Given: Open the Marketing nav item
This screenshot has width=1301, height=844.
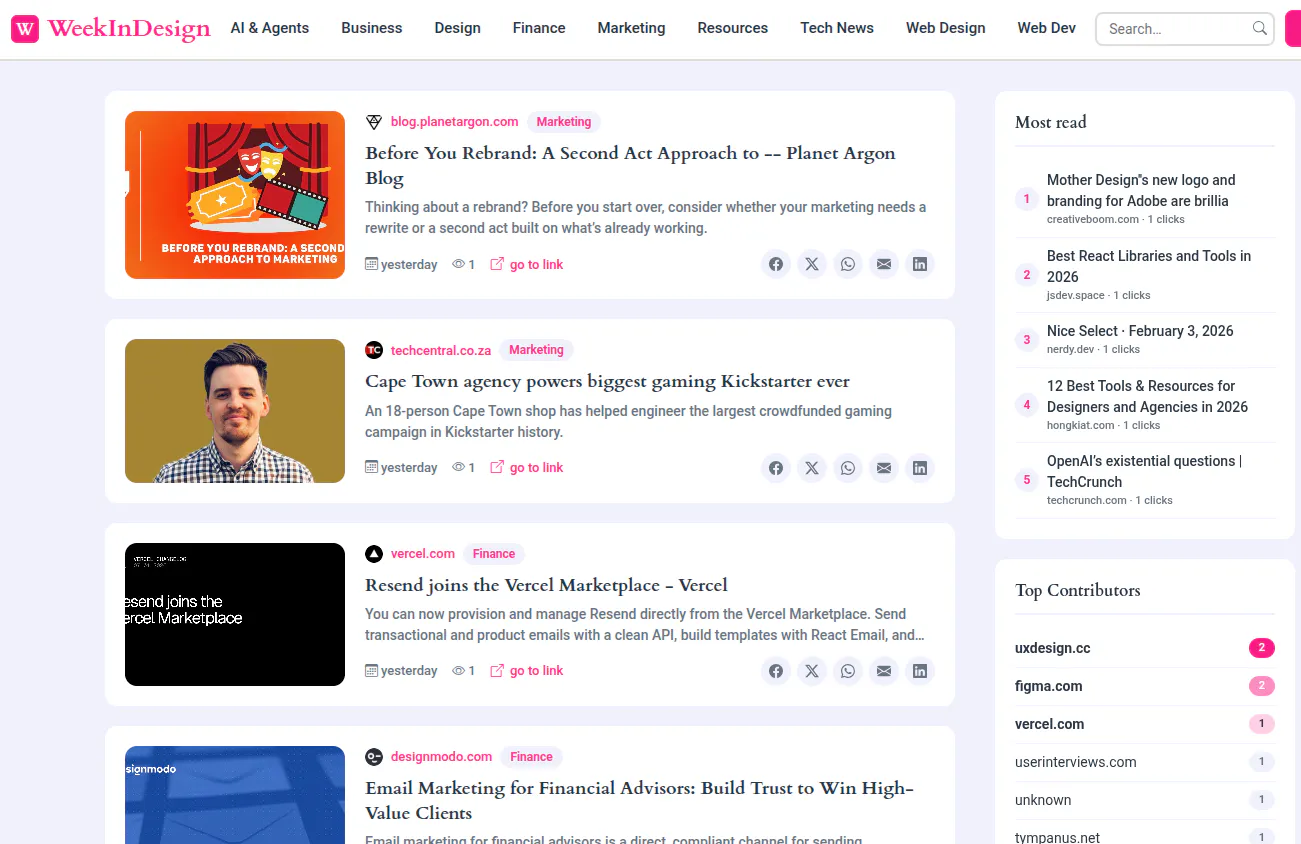Looking at the screenshot, I should click(x=631, y=28).
